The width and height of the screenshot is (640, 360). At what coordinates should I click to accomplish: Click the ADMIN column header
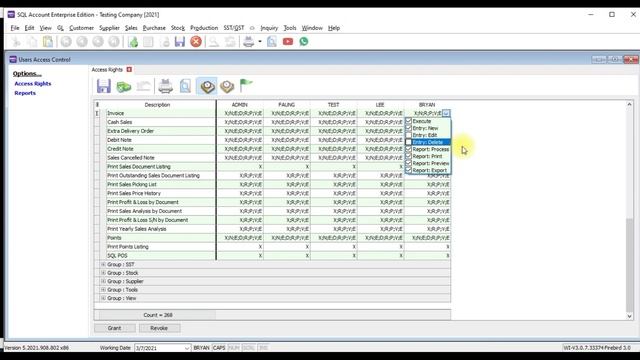tap(240, 105)
